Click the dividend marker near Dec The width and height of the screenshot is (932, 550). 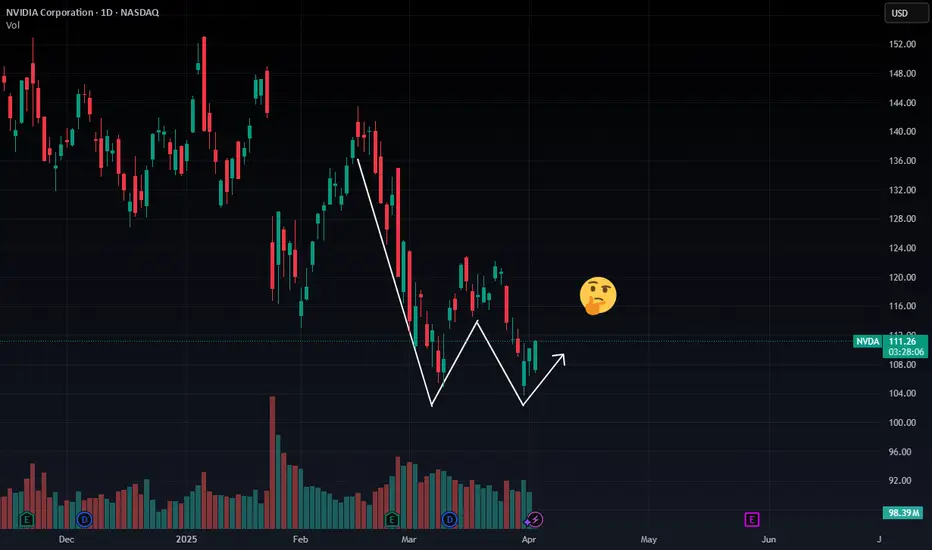pyautogui.click(x=84, y=520)
